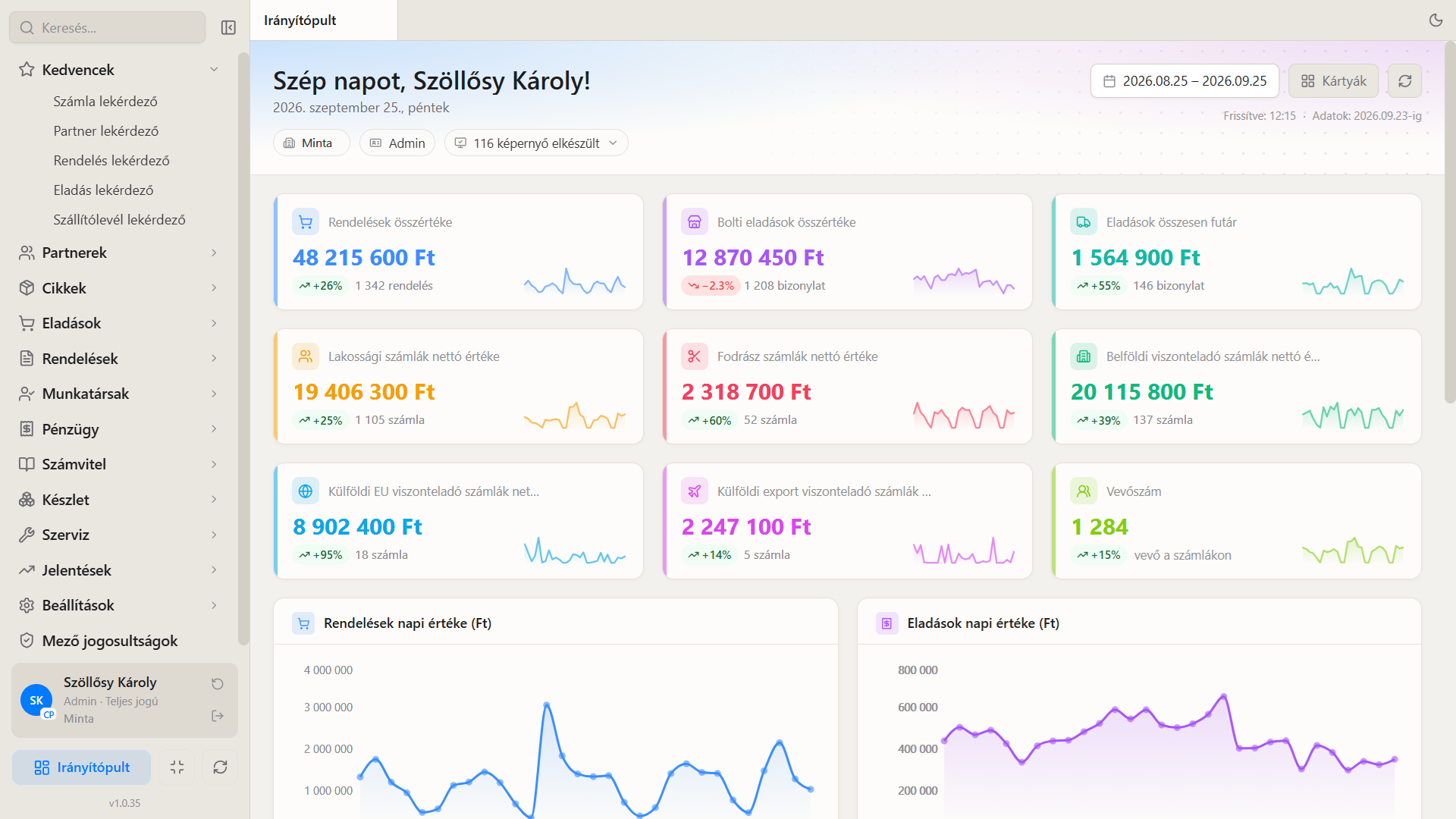Click the Beállítások gear icon
The width and height of the screenshot is (1456, 819).
pos(27,605)
